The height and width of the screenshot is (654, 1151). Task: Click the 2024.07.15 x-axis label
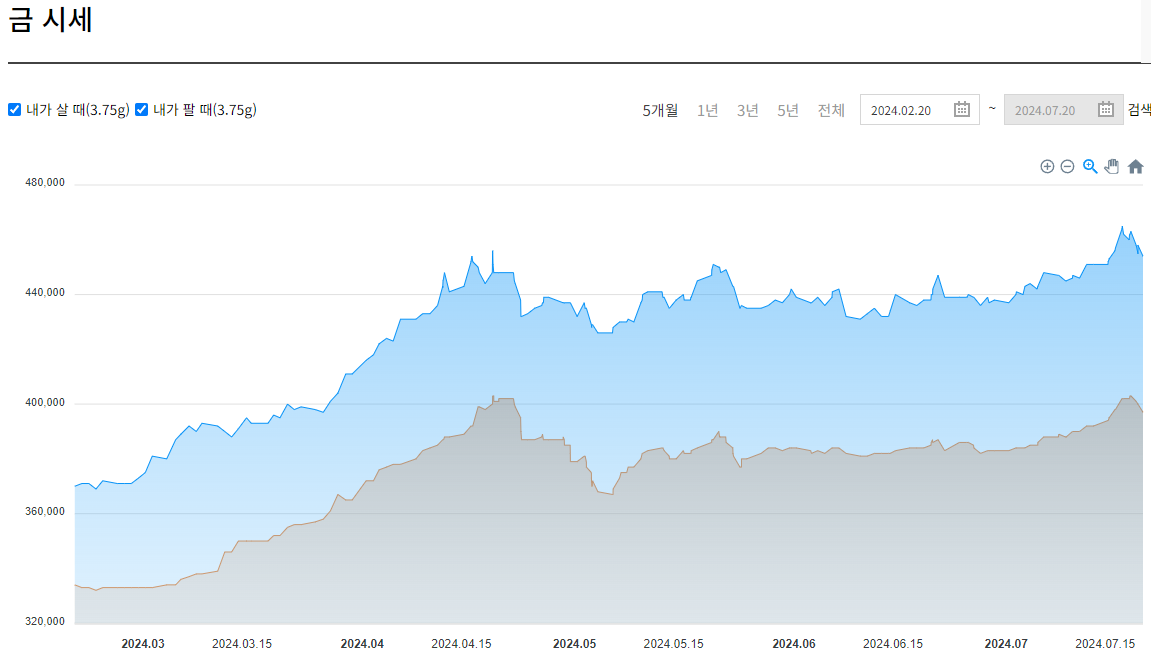click(x=1105, y=644)
